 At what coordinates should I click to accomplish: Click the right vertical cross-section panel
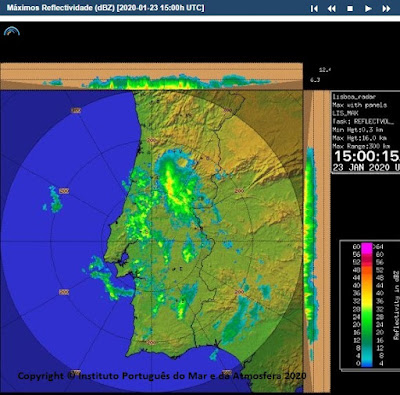(317, 241)
